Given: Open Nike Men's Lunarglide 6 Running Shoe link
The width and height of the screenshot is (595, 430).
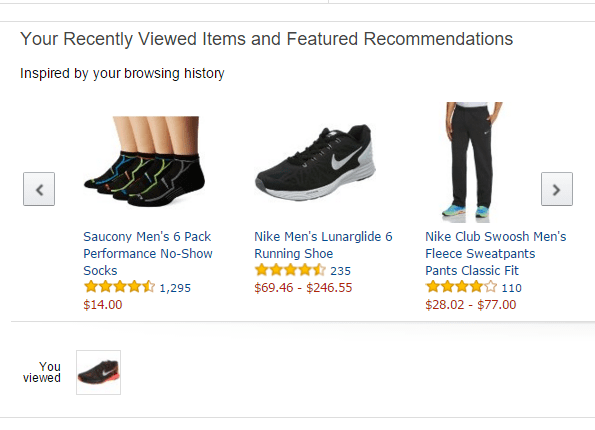Looking at the screenshot, I should point(323,245).
